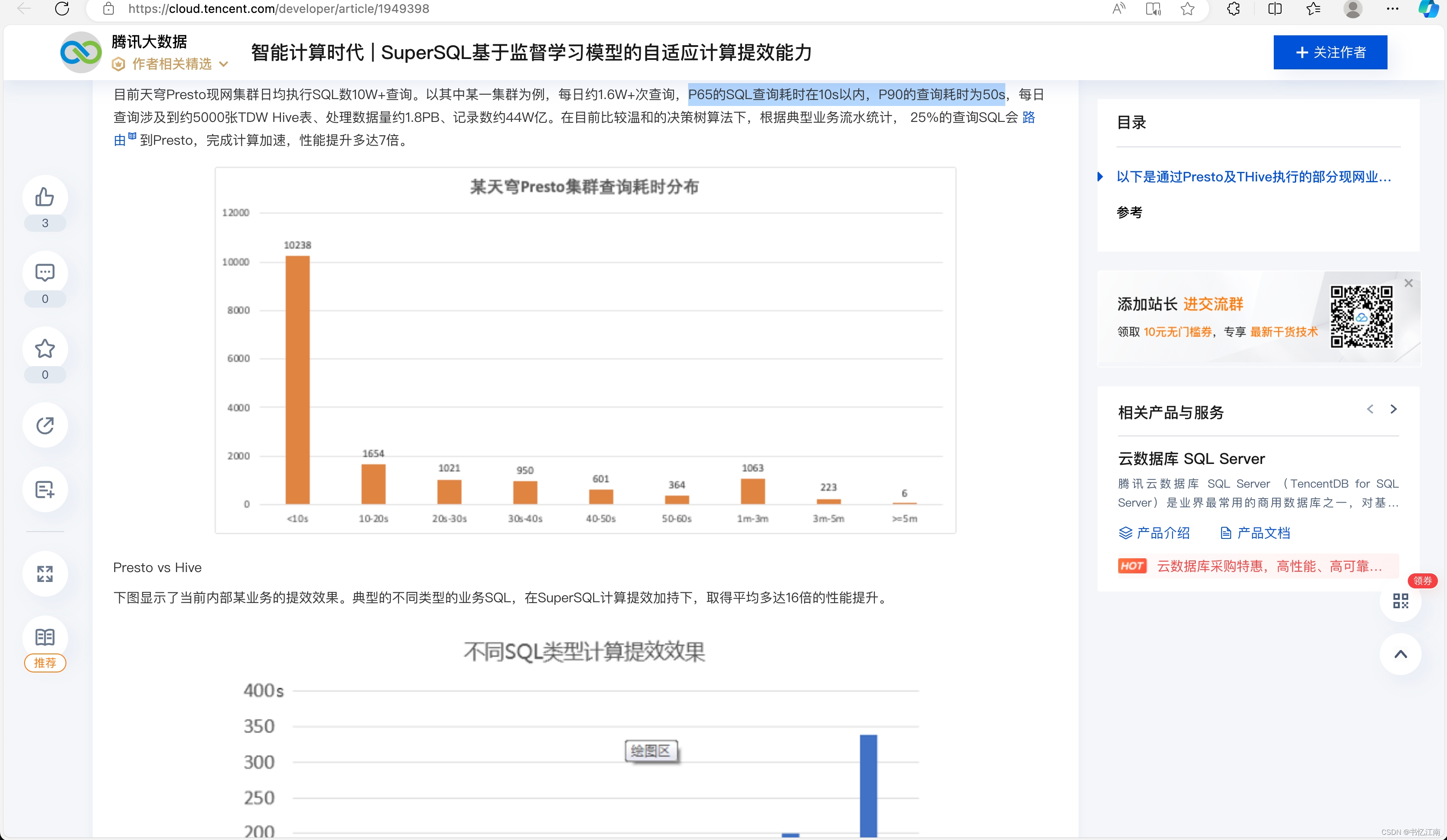Screen dimensions: 1447x840
Task: Go to next related product arrow
Action: [x=1393, y=409]
